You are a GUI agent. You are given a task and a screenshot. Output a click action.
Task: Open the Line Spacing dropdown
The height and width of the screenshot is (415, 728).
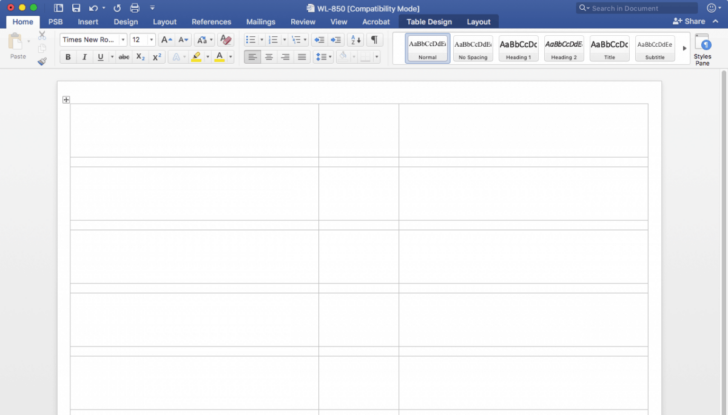click(324, 57)
